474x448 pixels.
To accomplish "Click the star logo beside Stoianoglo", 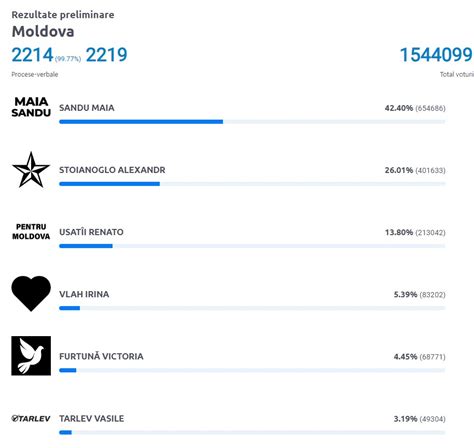I will coord(31,169).
